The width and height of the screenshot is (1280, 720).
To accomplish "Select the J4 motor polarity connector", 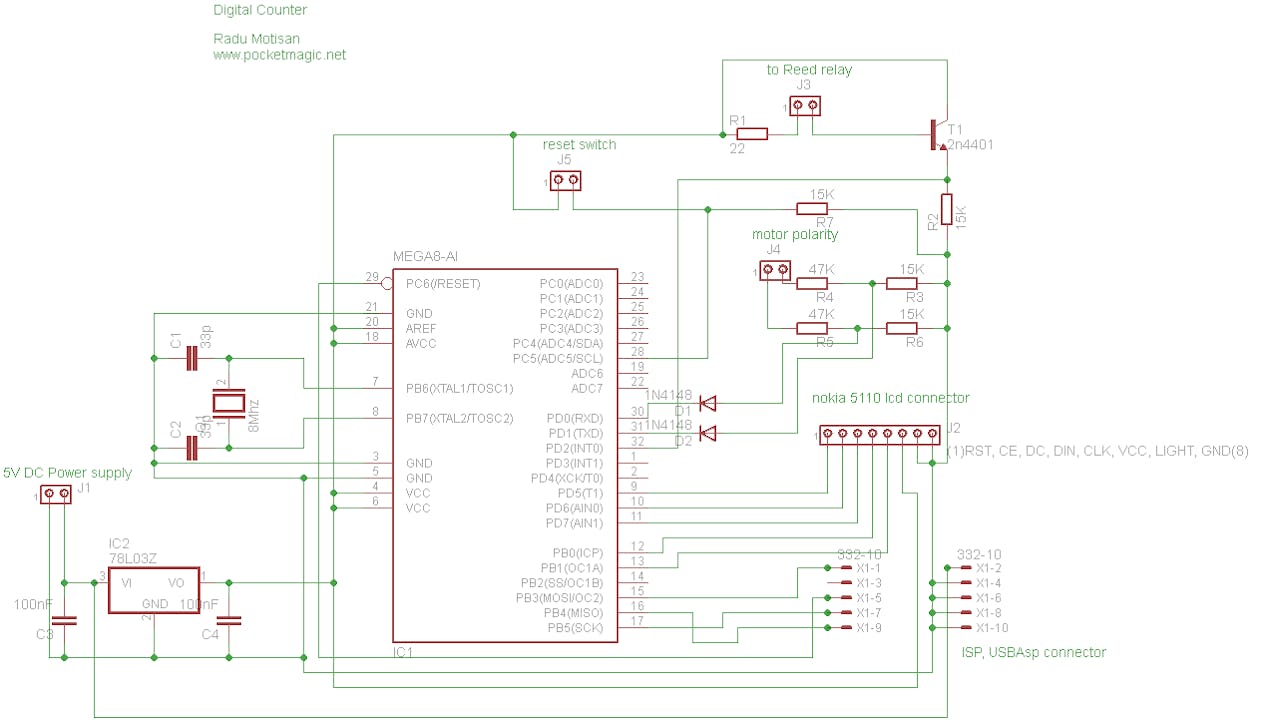I will [776, 270].
